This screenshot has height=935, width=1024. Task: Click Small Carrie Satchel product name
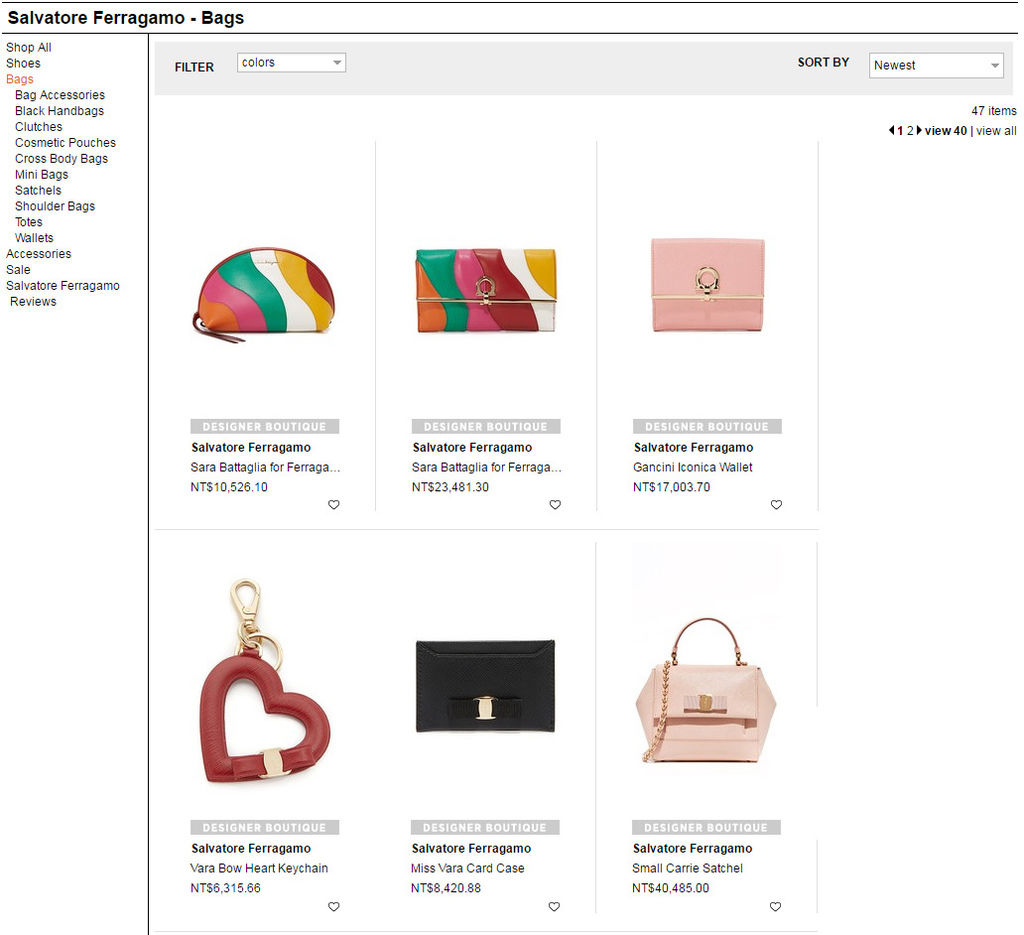point(688,868)
